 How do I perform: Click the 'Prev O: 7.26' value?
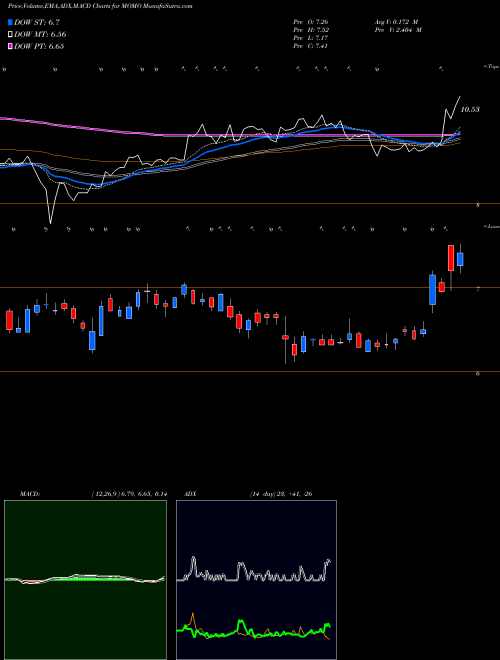click(x=311, y=21)
